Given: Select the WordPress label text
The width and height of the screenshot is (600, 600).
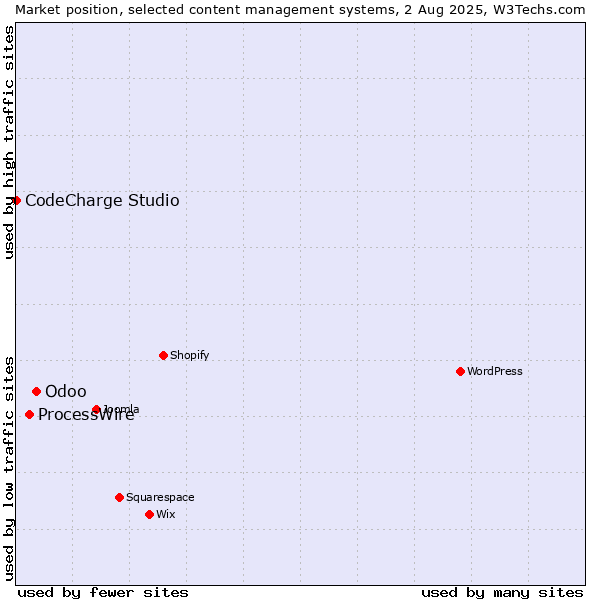Looking at the screenshot, I should [x=494, y=372].
